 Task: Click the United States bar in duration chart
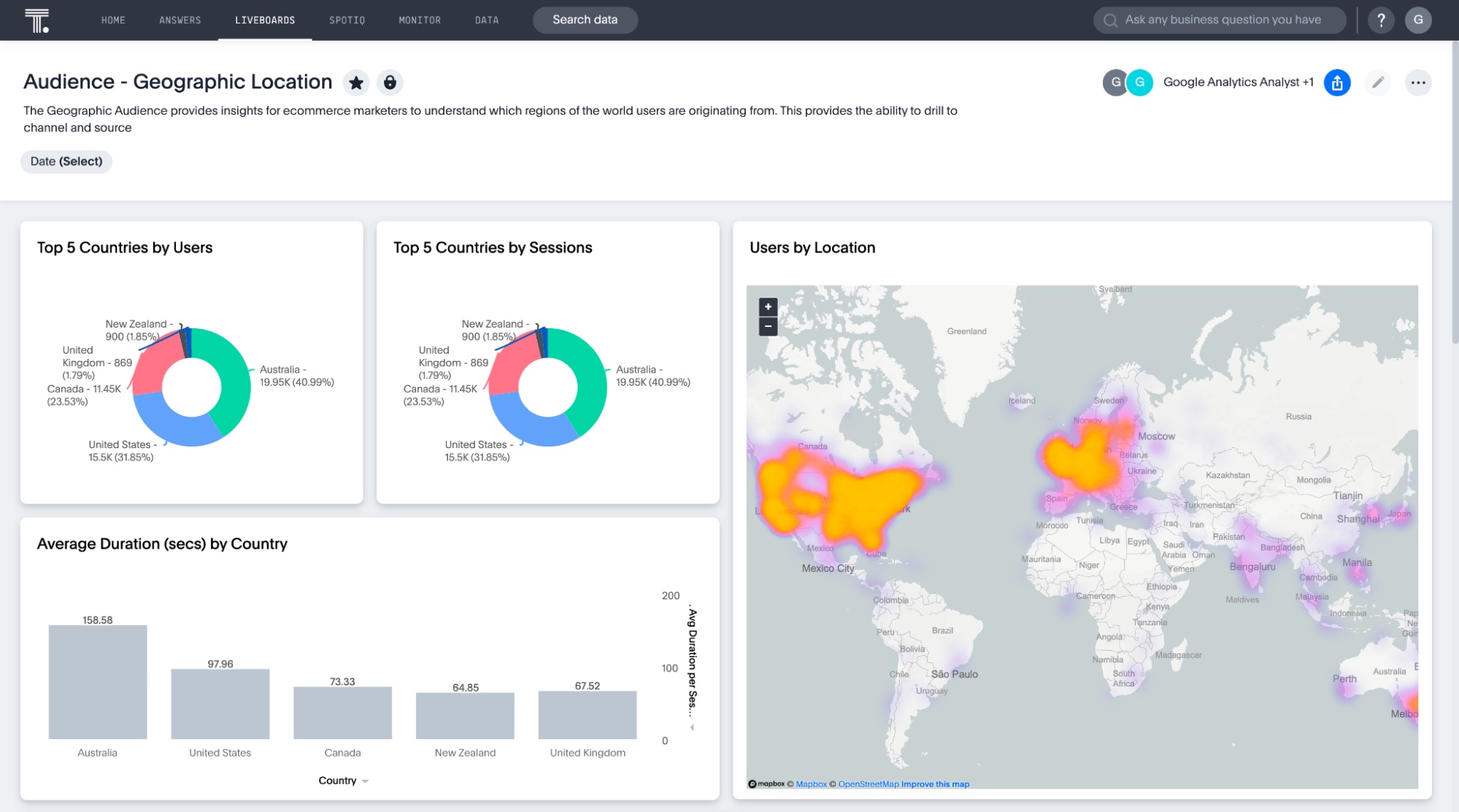click(x=220, y=704)
